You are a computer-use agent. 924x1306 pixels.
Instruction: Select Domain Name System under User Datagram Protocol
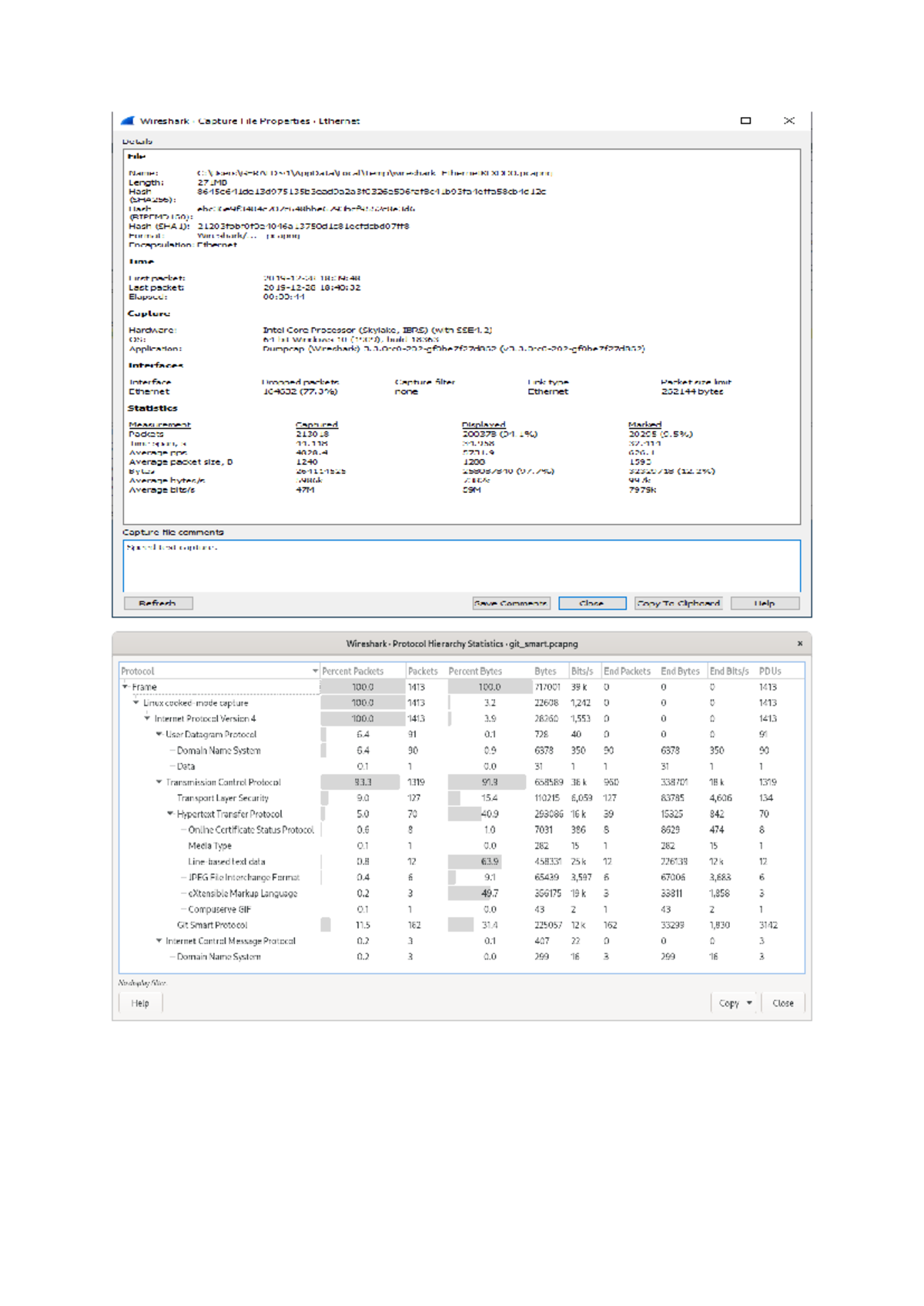tap(462, 751)
